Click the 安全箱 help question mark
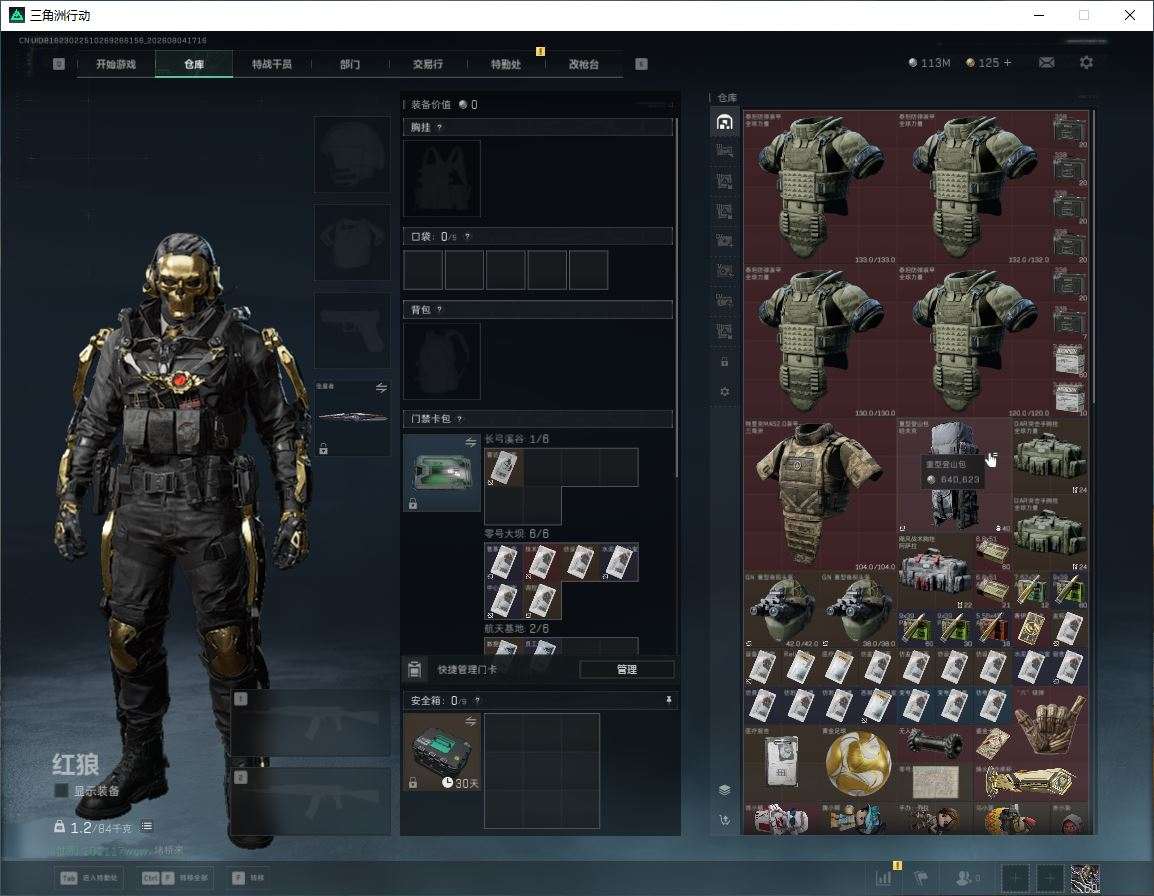Screen dimensions: 1154x896 click(x=477, y=701)
